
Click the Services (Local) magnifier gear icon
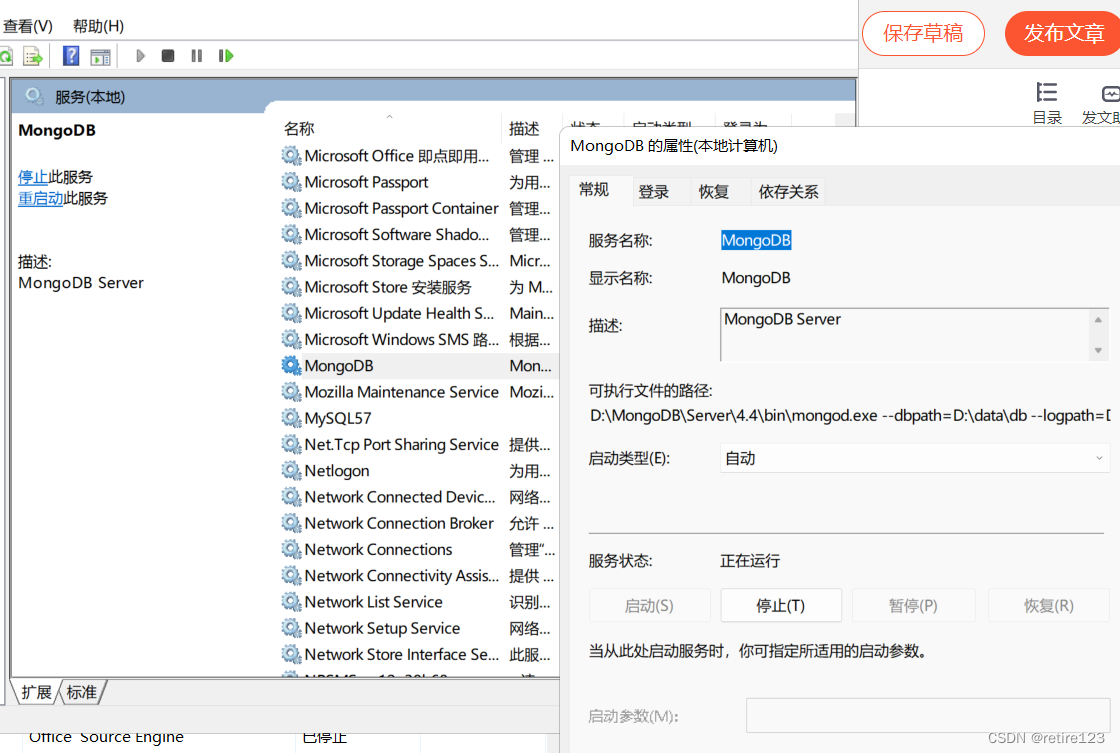pos(34,96)
